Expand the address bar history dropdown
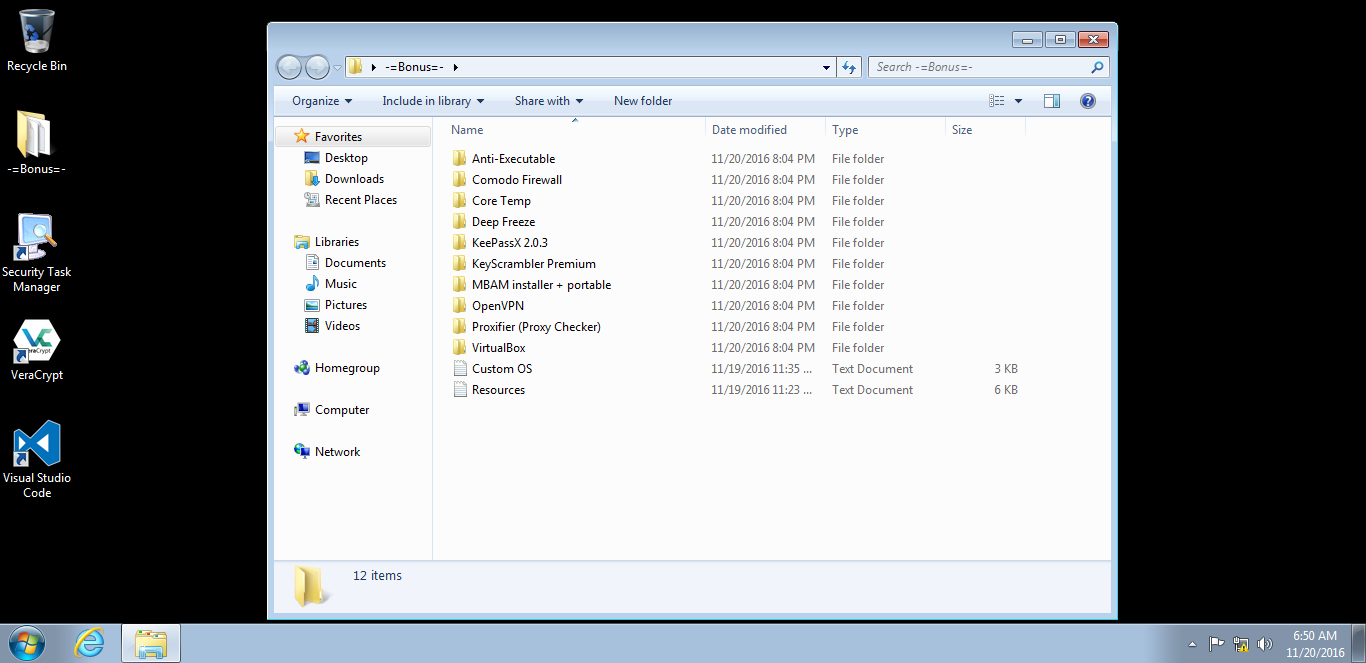Screen dimensions: 1366x663 coord(826,67)
